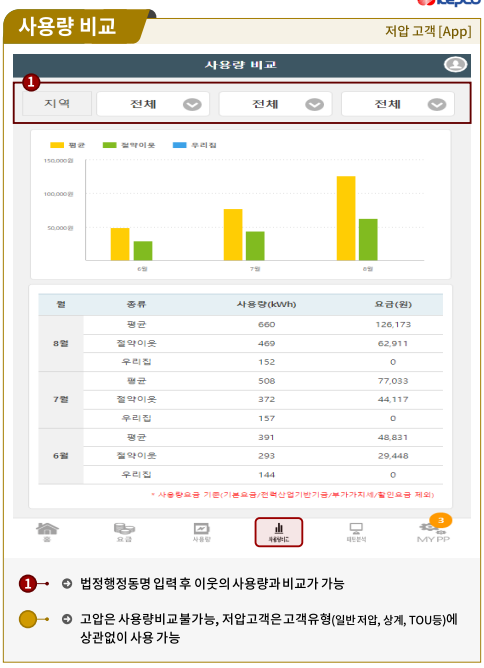The width and height of the screenshot is (484, 668).
Task: Click the green 절약이웃 bar for 6월
Action: (x=143, y=250)
